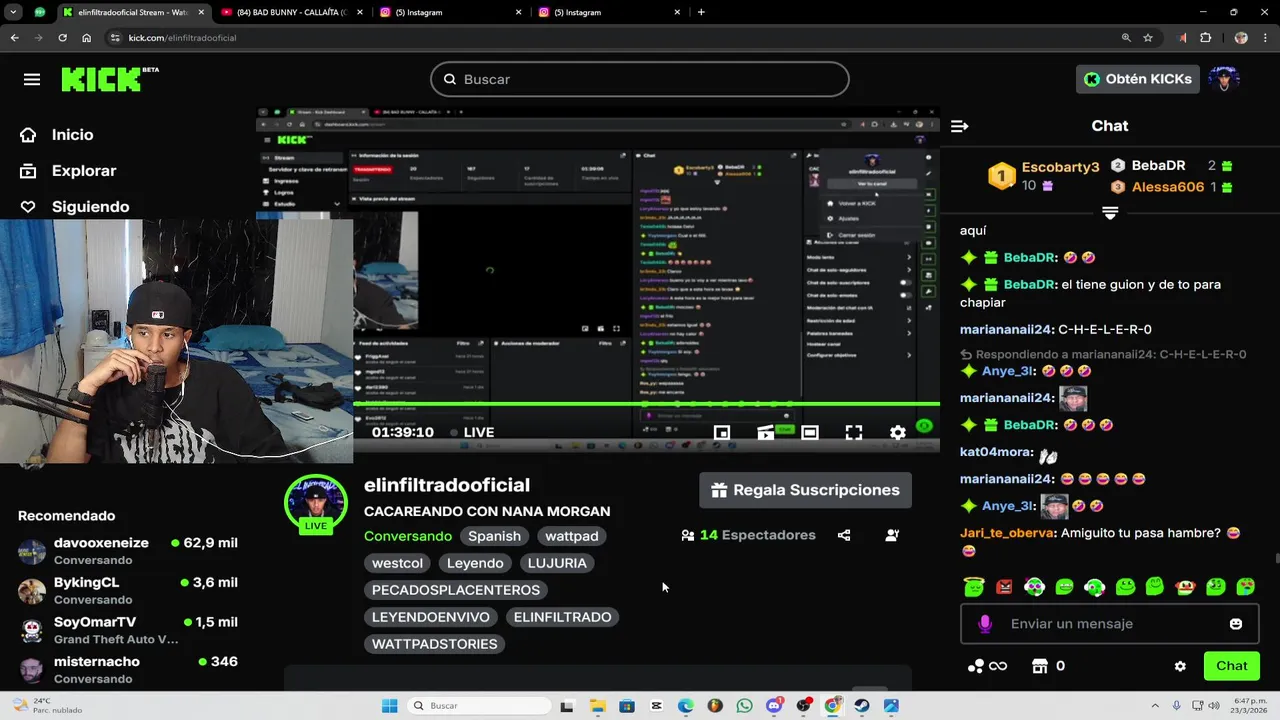Click the wattpad tag
Screen dimensions: 1280x720
pyautogui.click(x=572, y=536)
